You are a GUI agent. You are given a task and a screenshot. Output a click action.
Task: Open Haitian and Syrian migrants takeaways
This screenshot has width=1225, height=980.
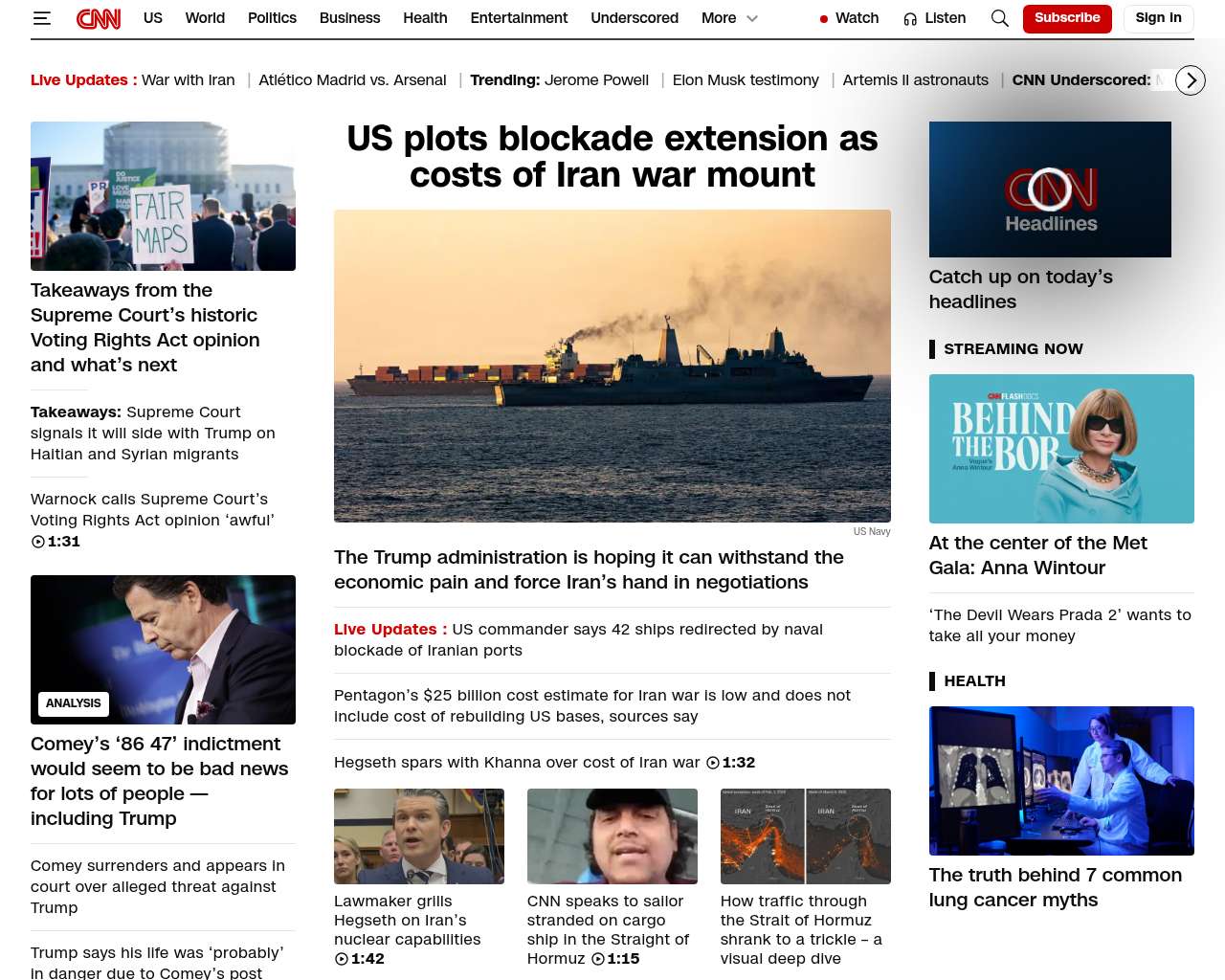point(153,434)
